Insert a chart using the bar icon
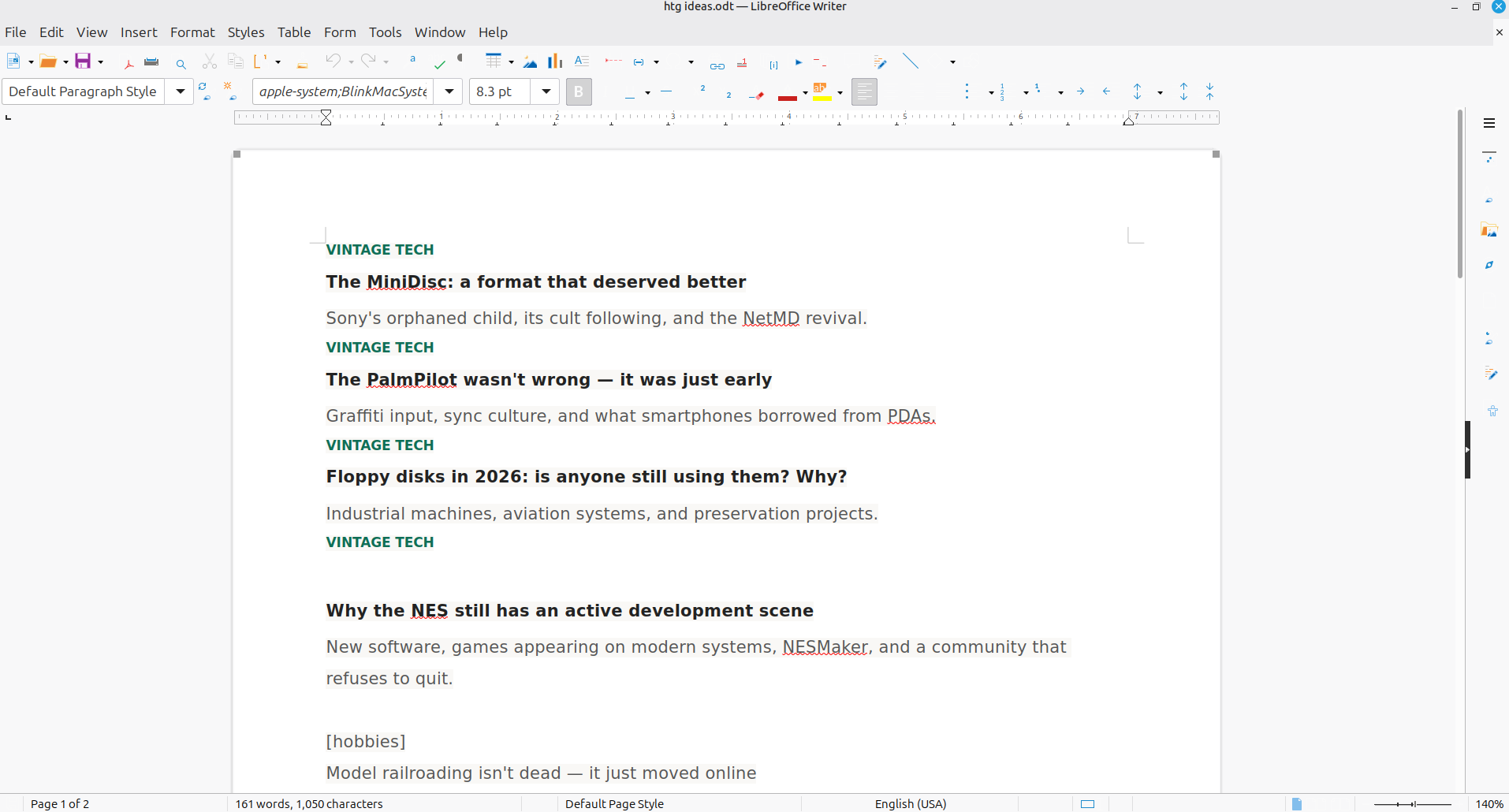Viewport: 1509px width, 812px height. [x=555, y=61]
